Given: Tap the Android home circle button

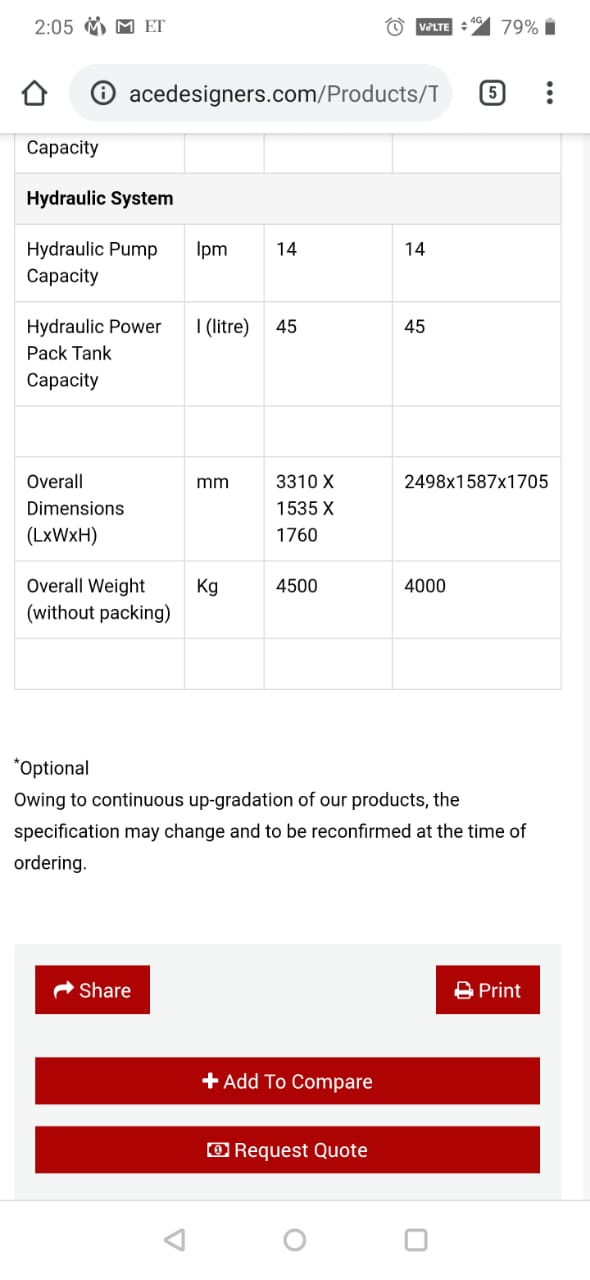Looking at the screenshot, I should (295, 1240).
